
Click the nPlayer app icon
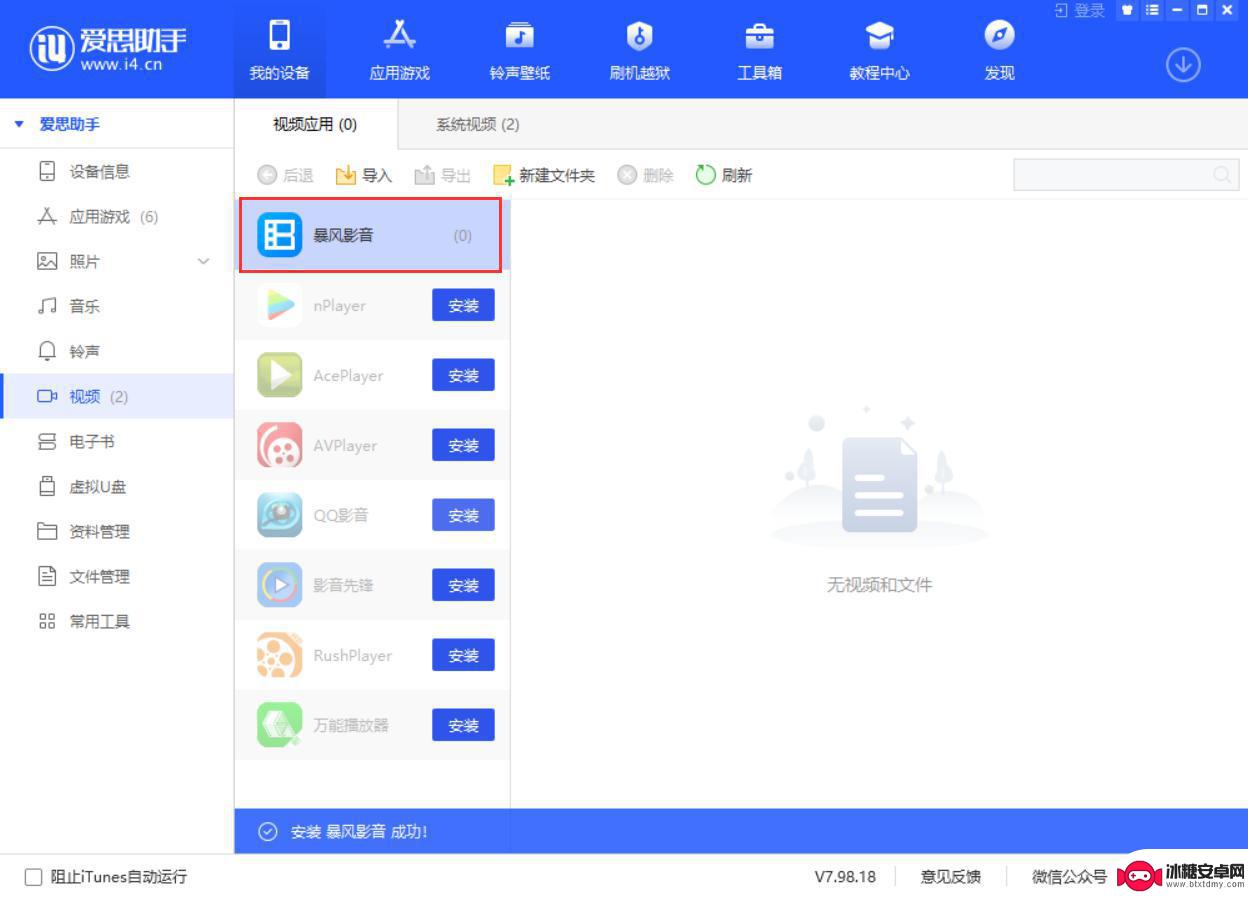279,305
